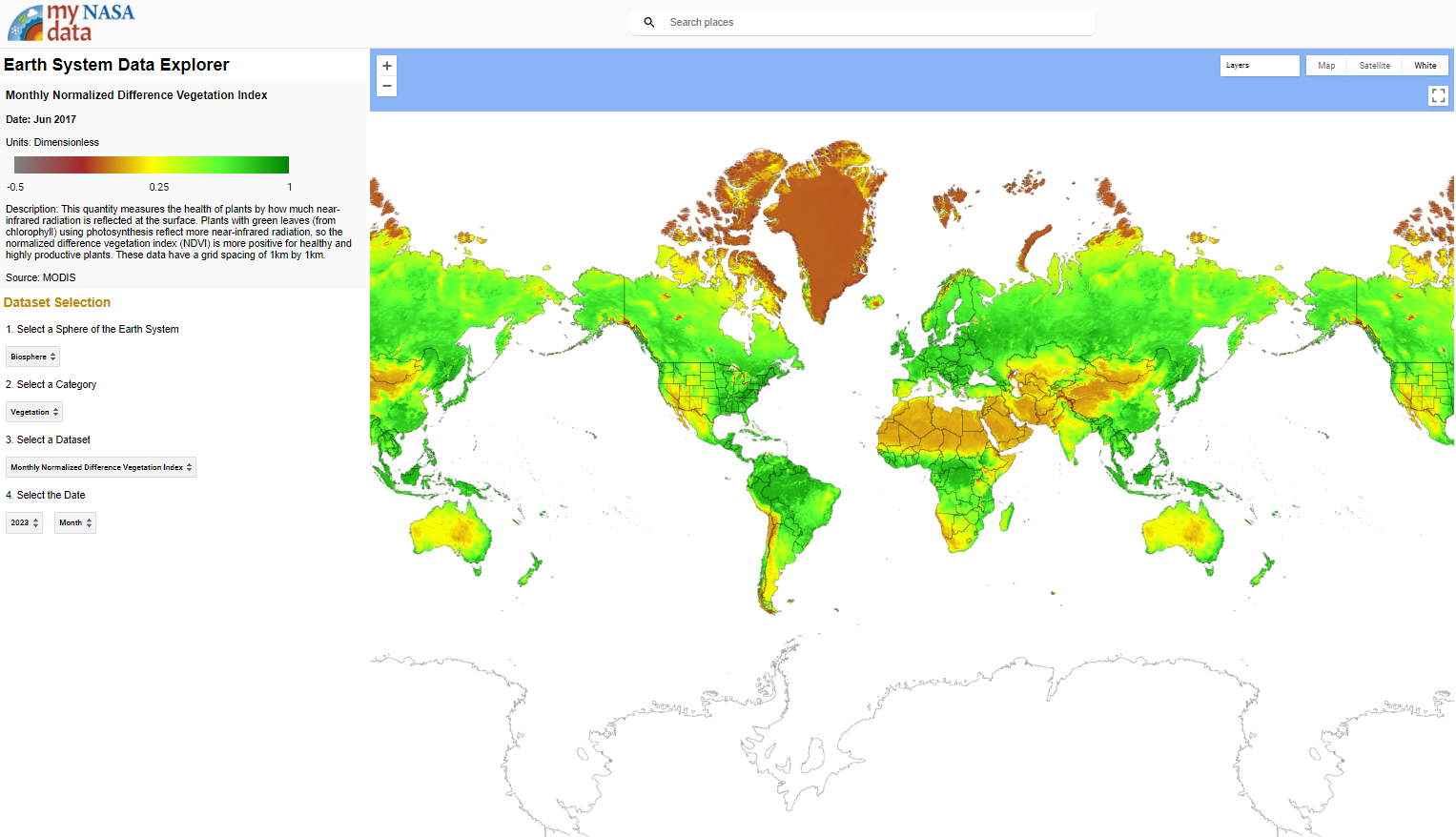
Task: Select the White basemap tab
Action: pos(1425,65)
